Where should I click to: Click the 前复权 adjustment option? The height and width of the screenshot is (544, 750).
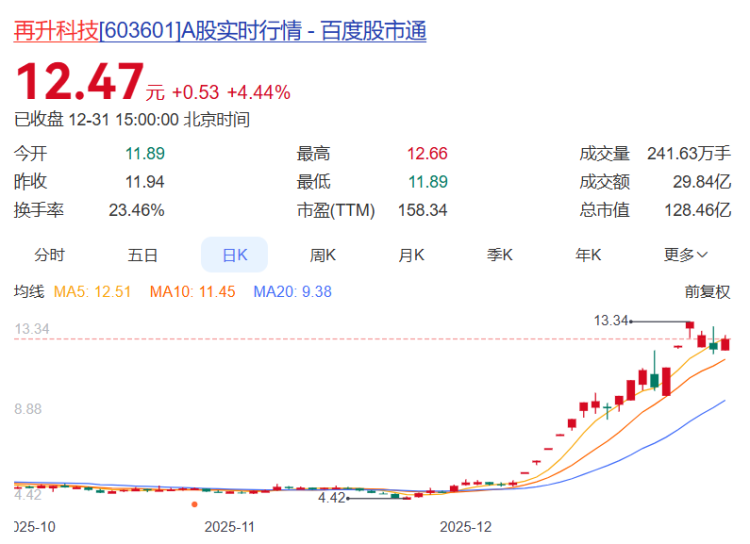click(x=707, y=291)
